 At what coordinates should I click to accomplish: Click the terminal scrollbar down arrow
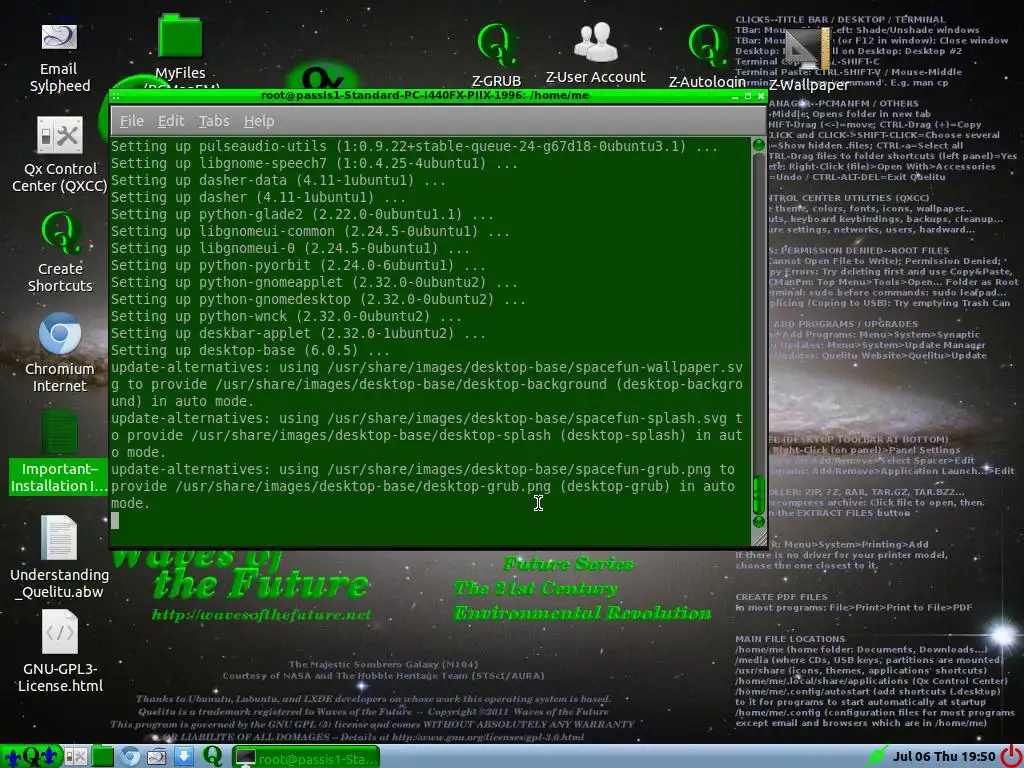[x=758, y=522]
